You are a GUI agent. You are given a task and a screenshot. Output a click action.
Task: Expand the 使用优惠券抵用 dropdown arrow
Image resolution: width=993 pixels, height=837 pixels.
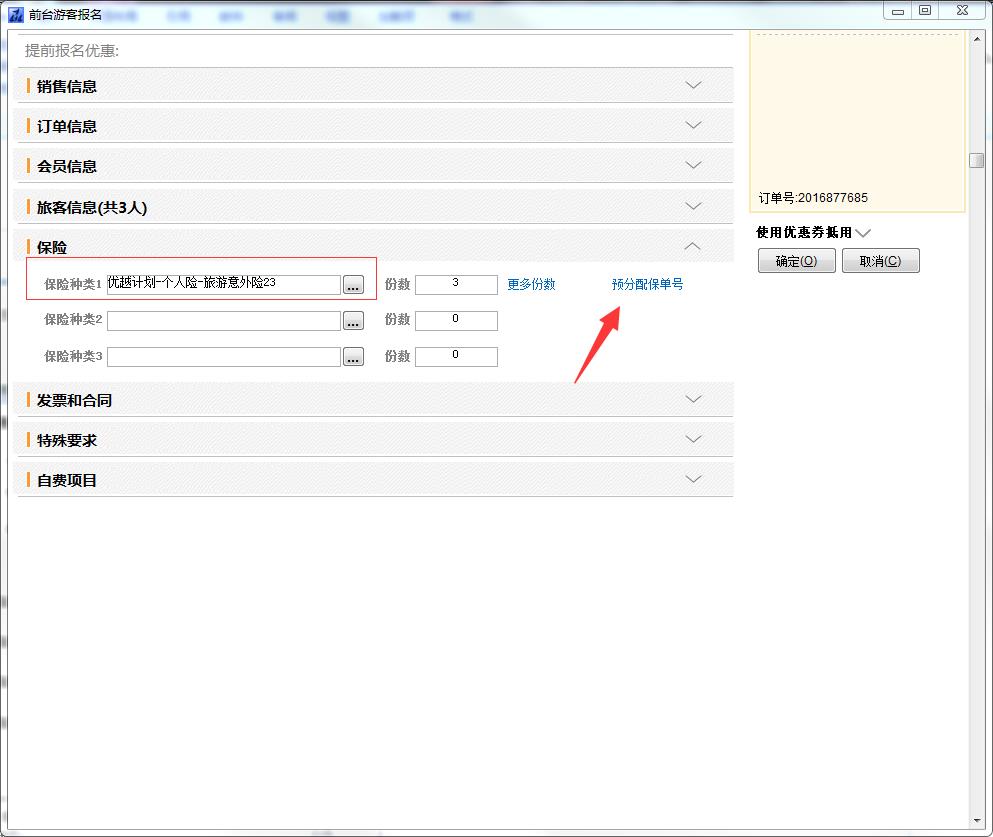tap(863, 233)
